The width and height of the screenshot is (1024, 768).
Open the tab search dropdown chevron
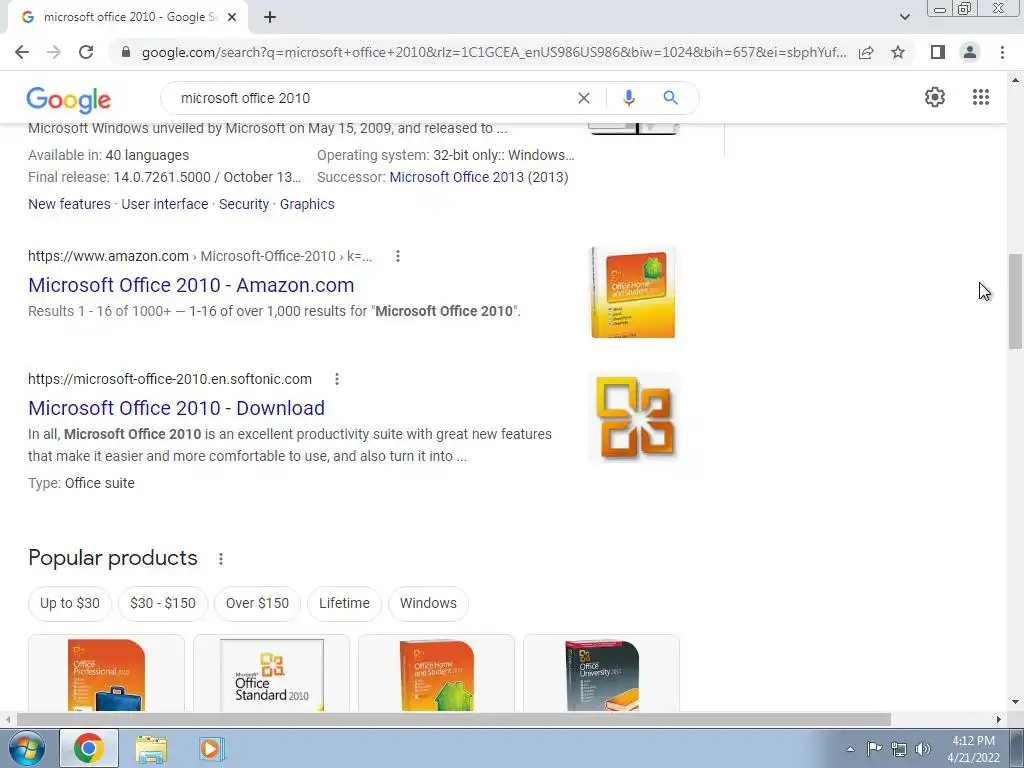tap(904, 17)
